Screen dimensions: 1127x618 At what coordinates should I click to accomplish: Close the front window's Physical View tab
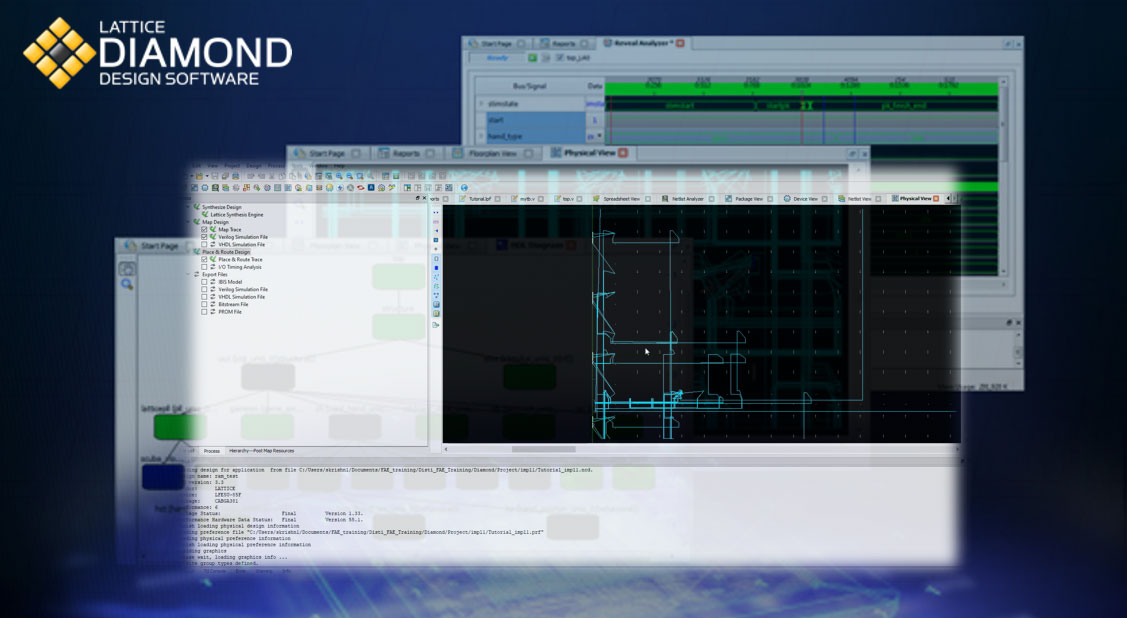pos(936,198)
